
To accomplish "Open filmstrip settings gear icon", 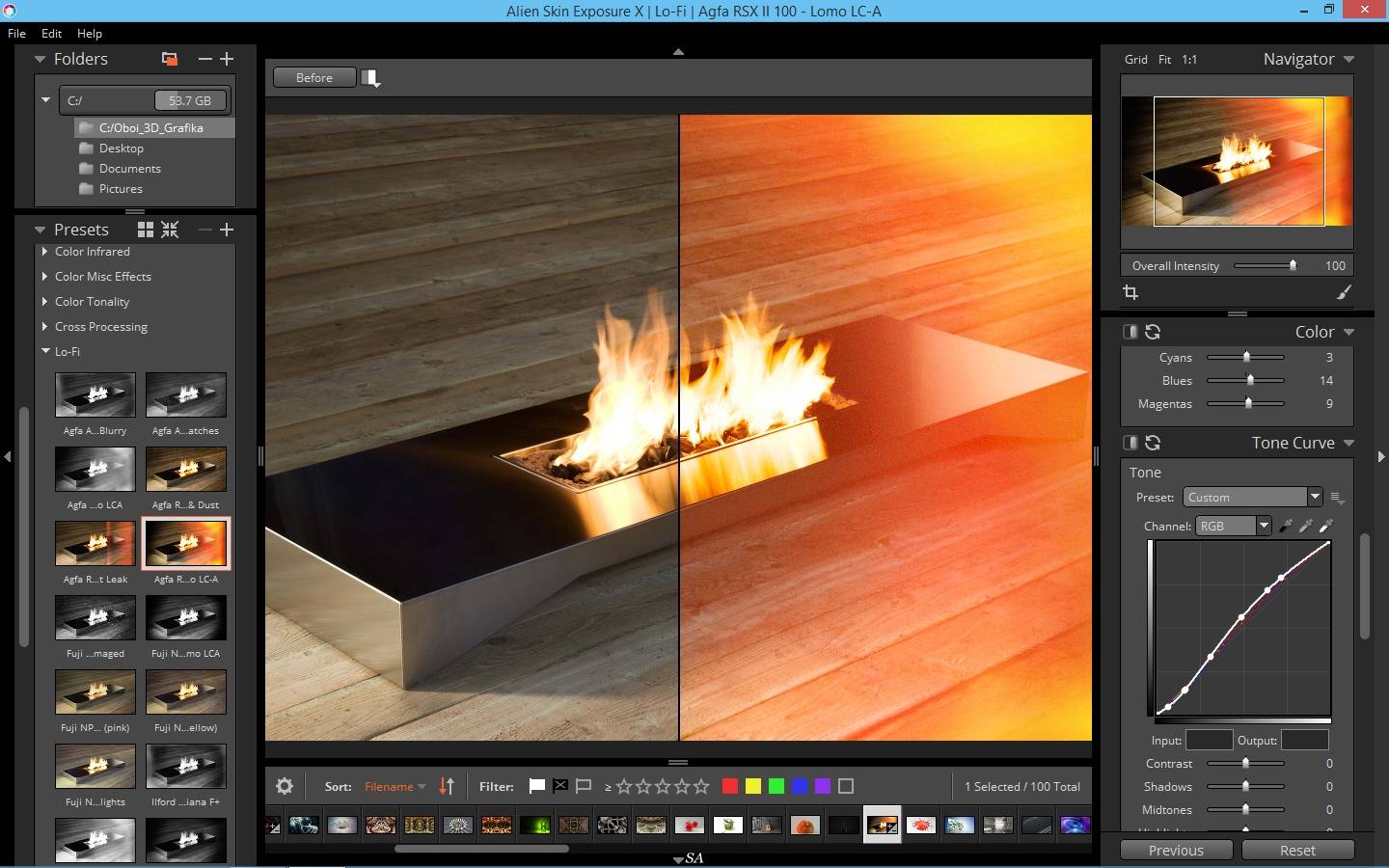I will (x=285, y=786).
